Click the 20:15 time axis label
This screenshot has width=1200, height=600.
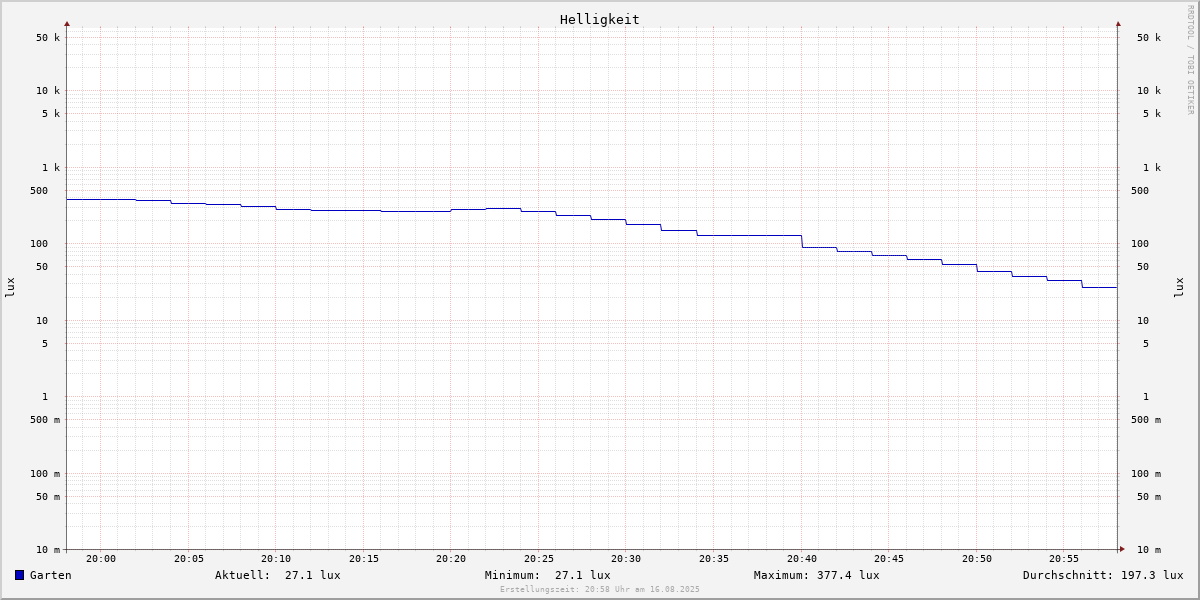point(364,559)
